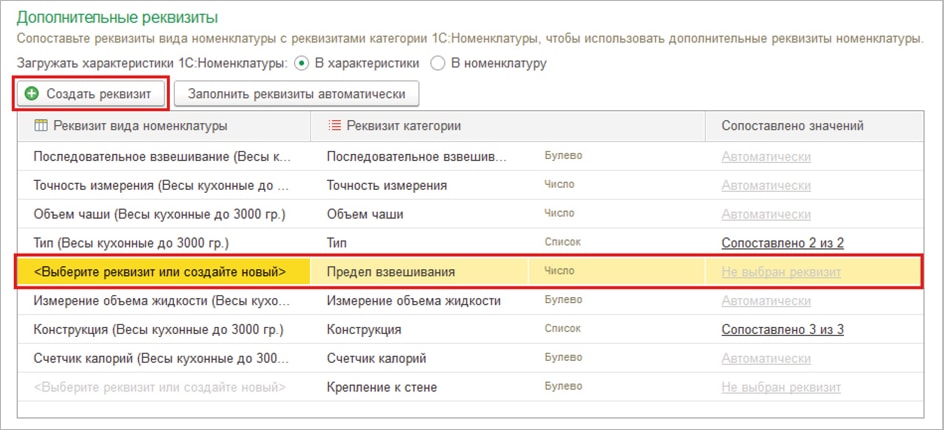
Task: Open the Сопоставлено 3 из 3 link
Action: 782,329
